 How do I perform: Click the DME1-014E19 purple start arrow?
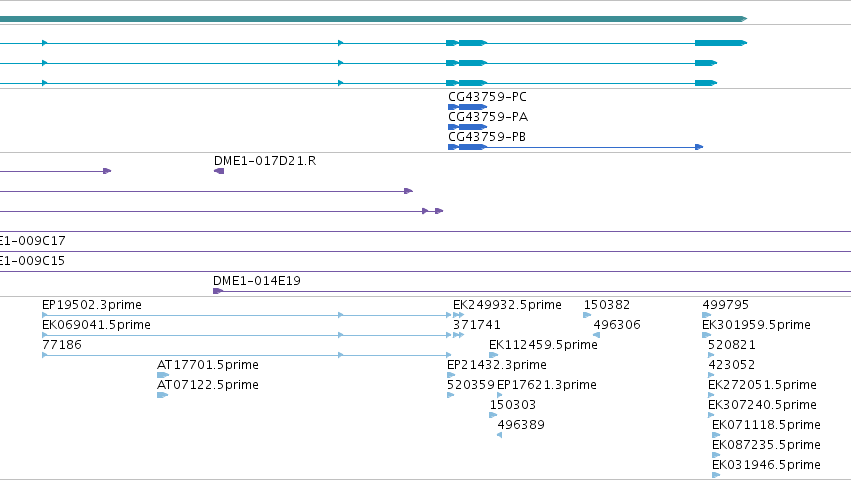pyautogui.click(x=218, y=291)
